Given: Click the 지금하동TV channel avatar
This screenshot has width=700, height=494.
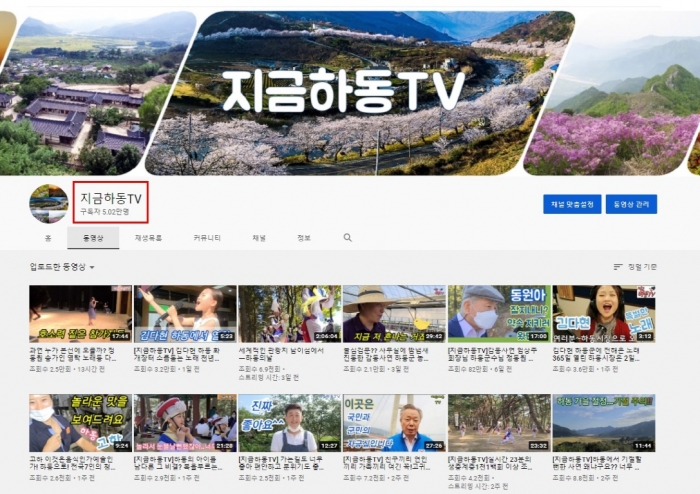Looking at the screenshot, I should pyautogui.click(x=49, y=204).
